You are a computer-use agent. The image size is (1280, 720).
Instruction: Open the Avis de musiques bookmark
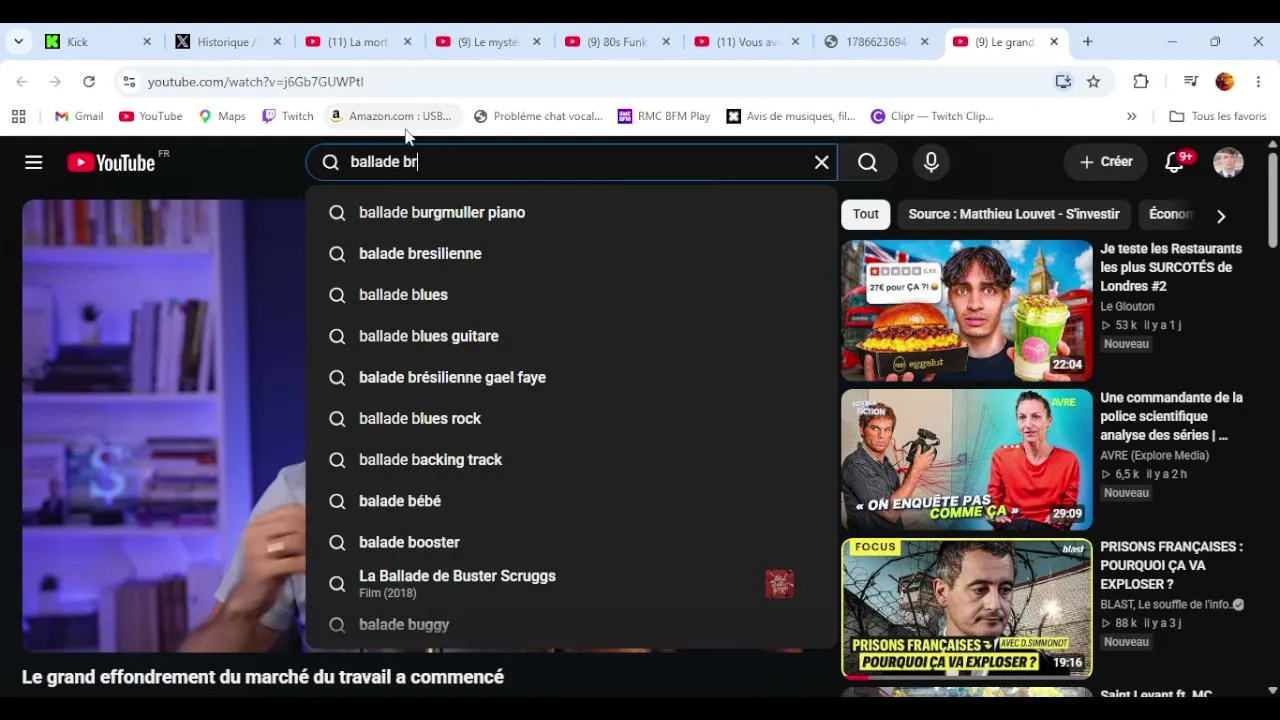[791, 116]
